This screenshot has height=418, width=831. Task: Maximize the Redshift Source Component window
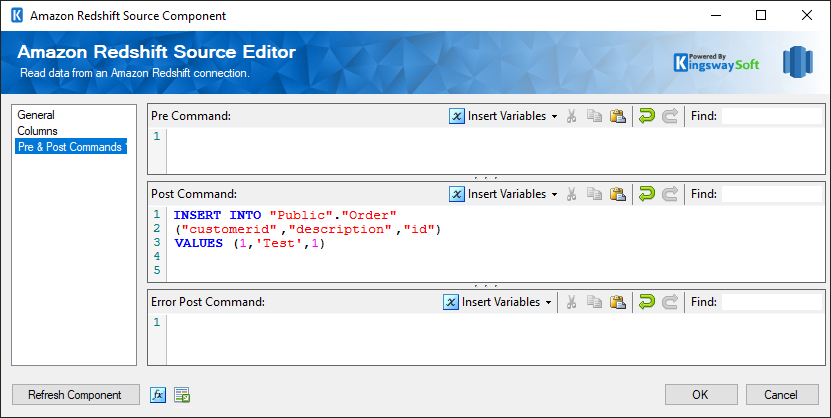coord(761,15)
